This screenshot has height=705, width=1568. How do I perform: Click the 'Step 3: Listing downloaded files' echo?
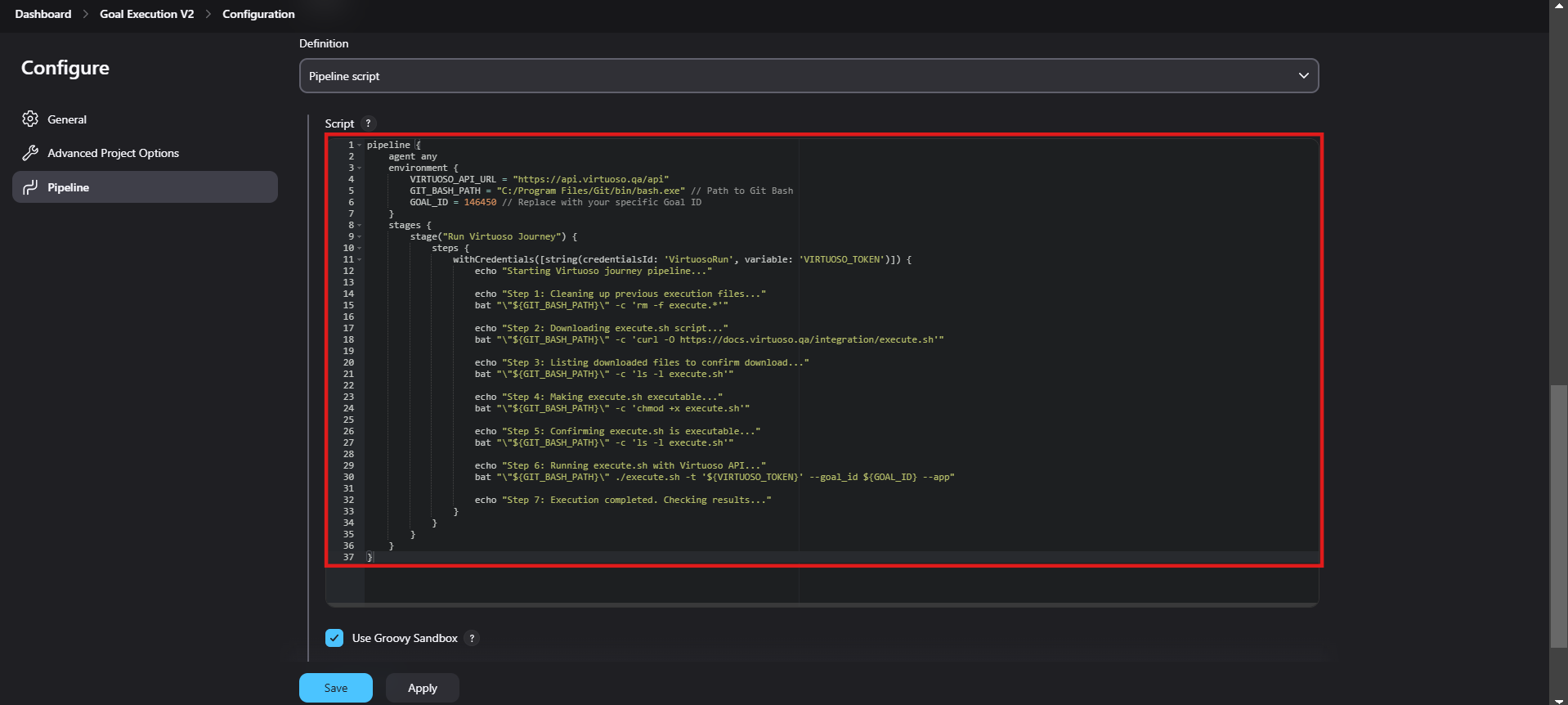[x=642, y=362]
